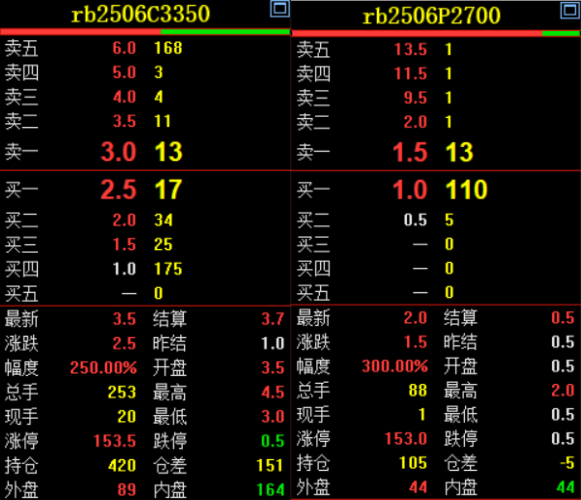Select the rb2506C3350 contract title
Screen dimensions: 581x500
pyautogui.click(x=140, y=14)
